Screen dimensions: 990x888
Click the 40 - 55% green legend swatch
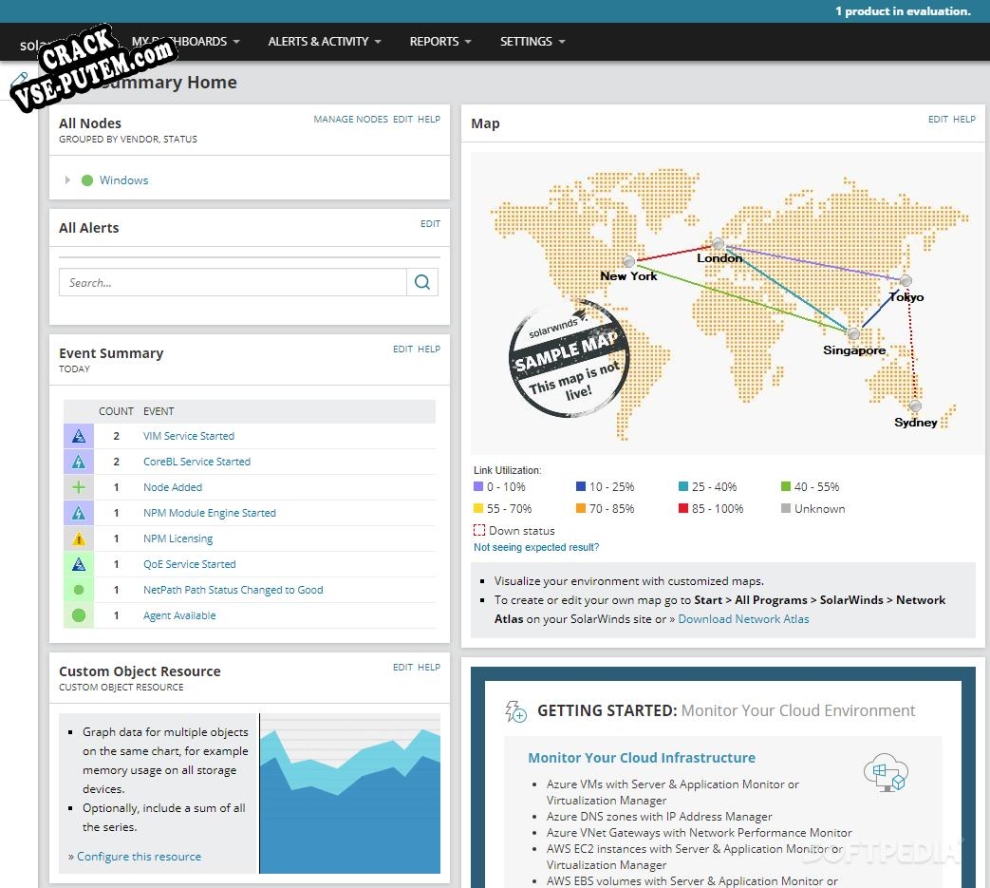click(786, 486)
